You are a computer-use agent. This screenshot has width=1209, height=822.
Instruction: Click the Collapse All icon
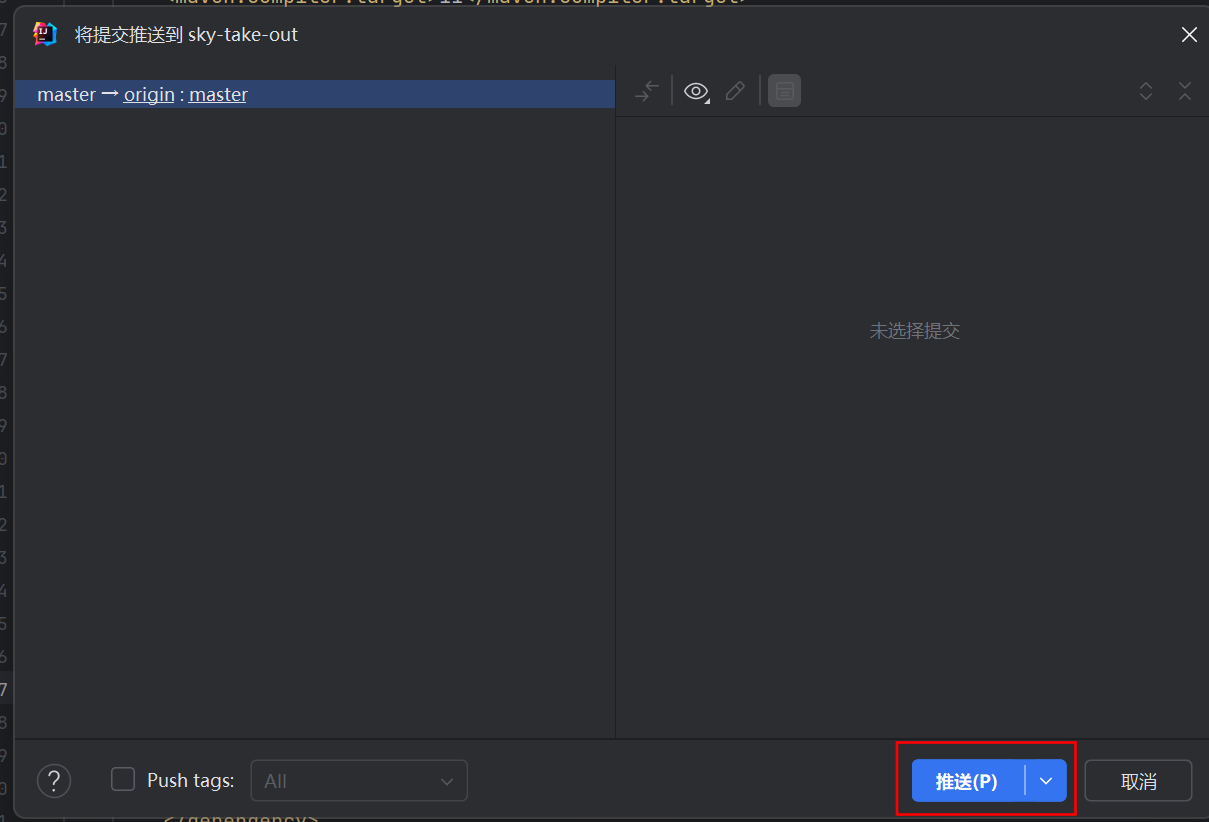pyautogui.click(x=1185, y=91)
